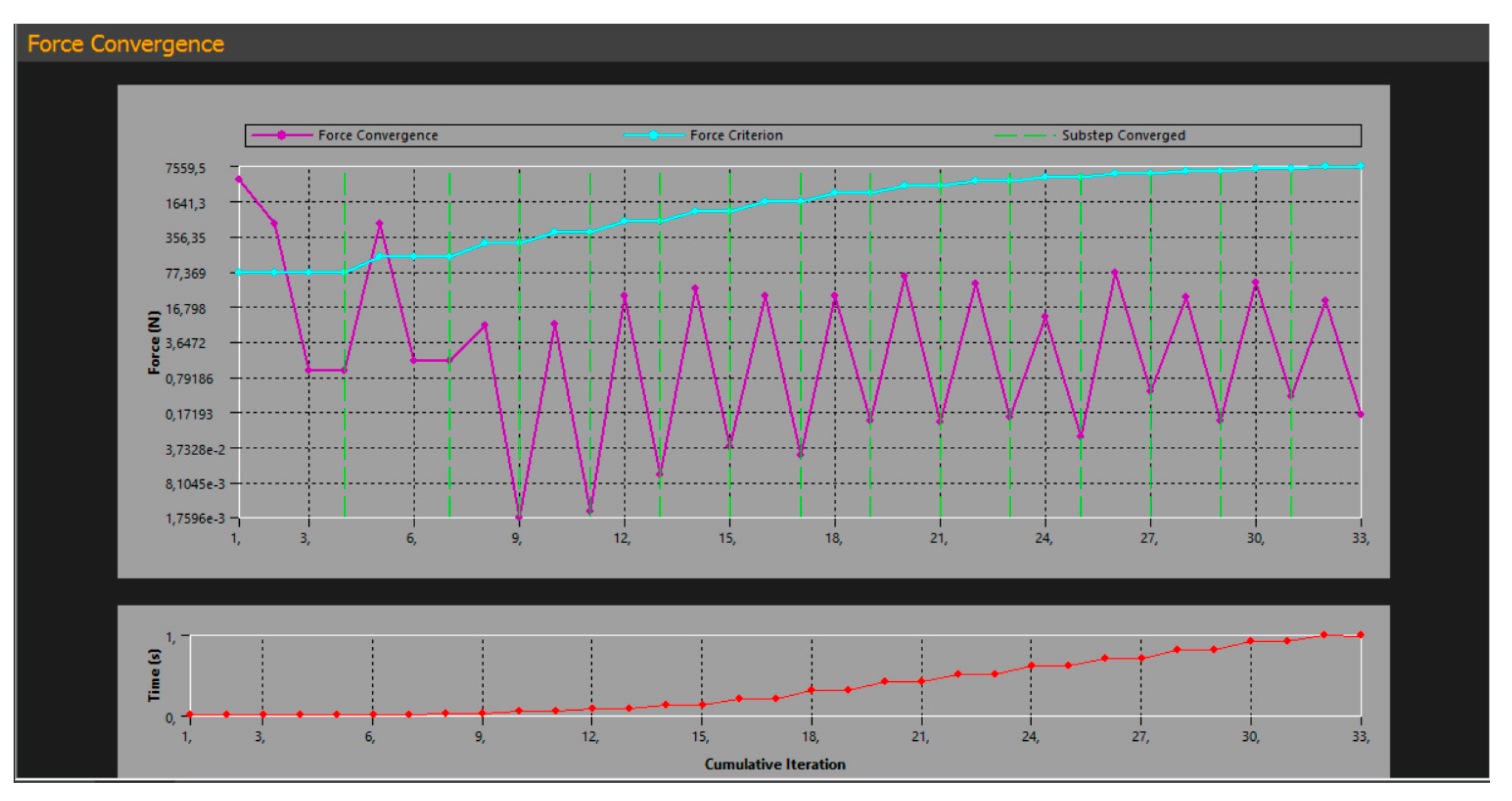Viewport: 1512px width, 801px height.
Task: Select the Substep Converged legend text
Action: tap(1123, 135)
